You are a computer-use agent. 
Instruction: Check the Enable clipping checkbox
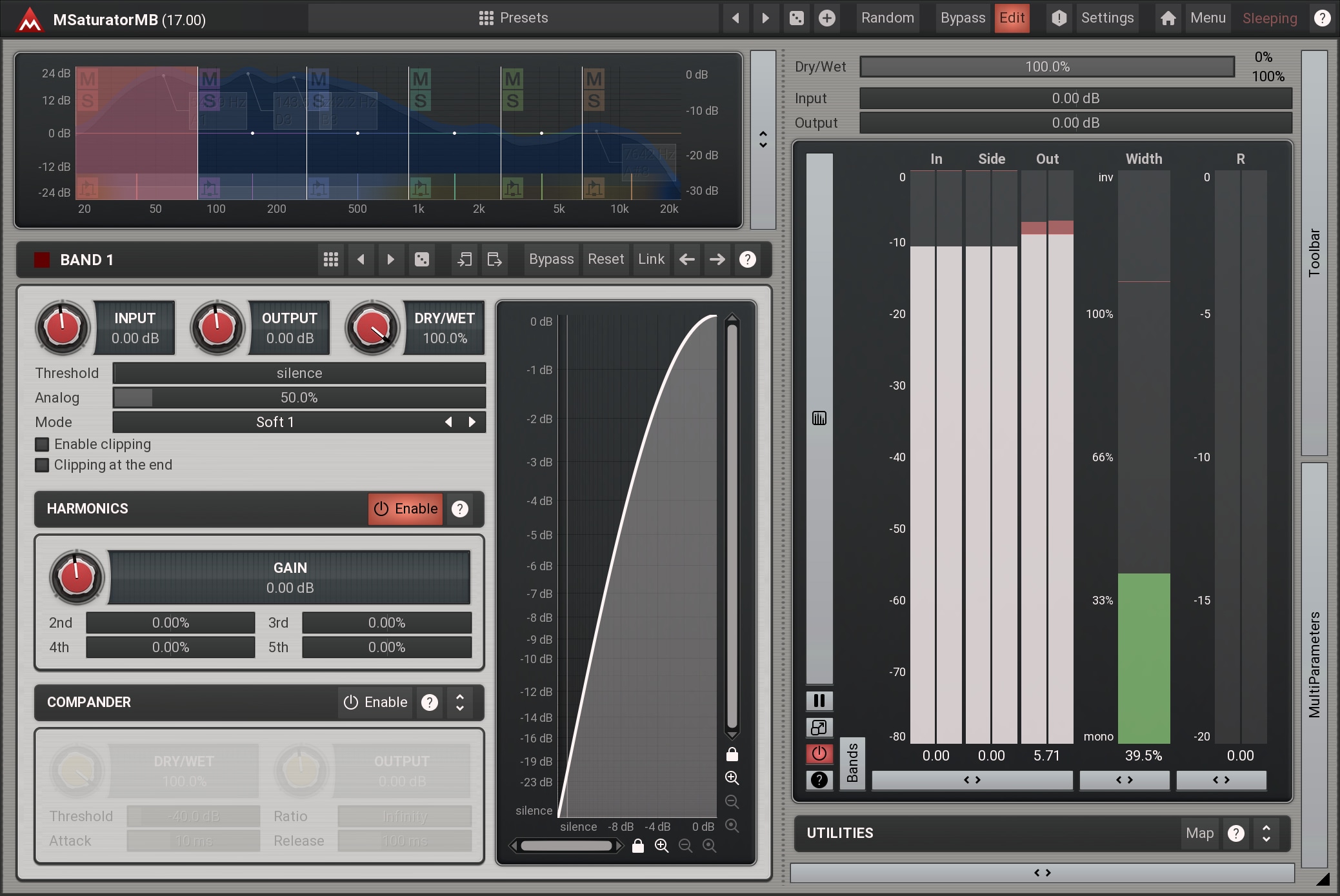43,444
